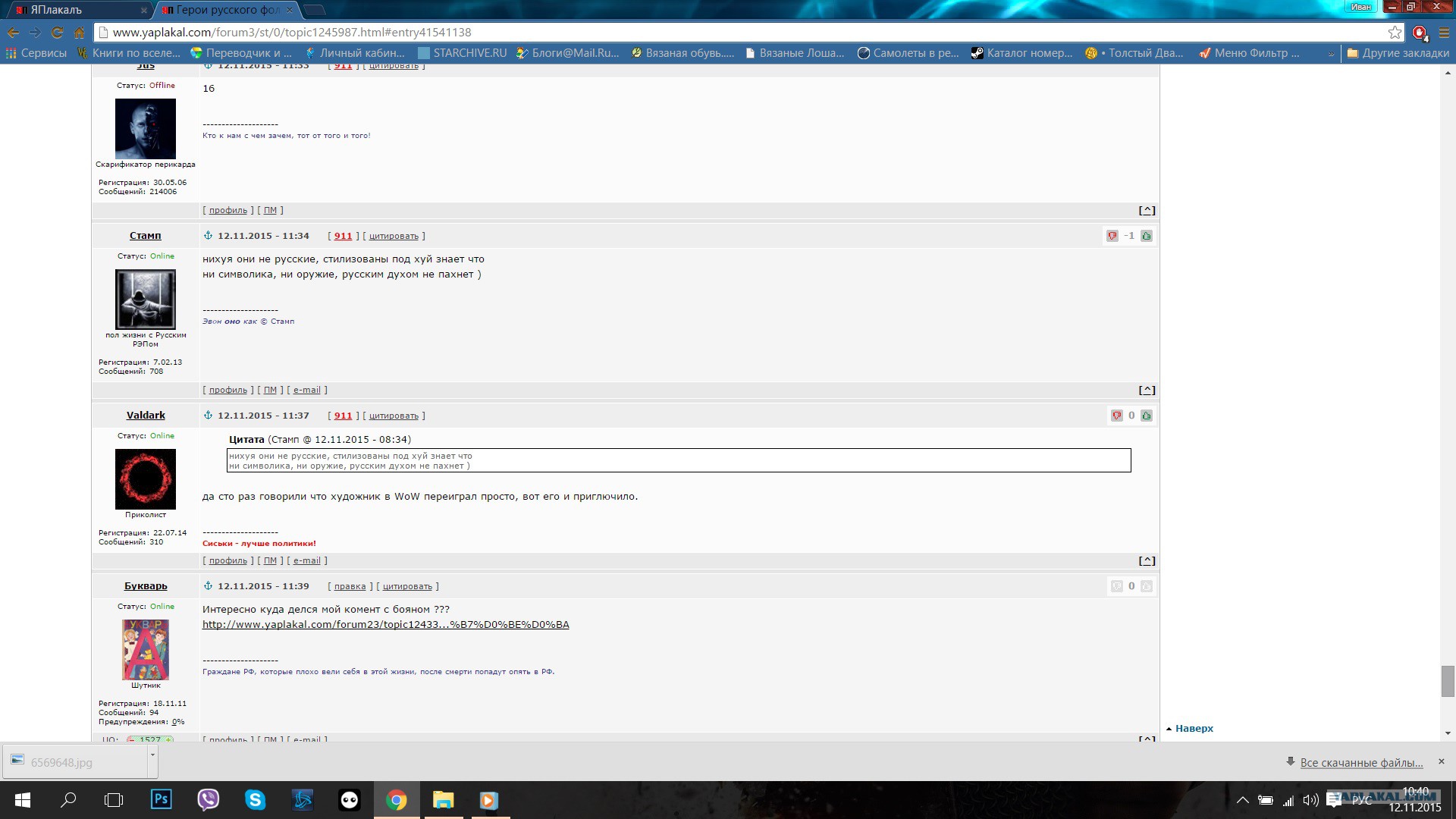Viewport: 1456px width, 819px height.
Task: Jump to top with Наверх link
Action: [x=1194, y=729]
